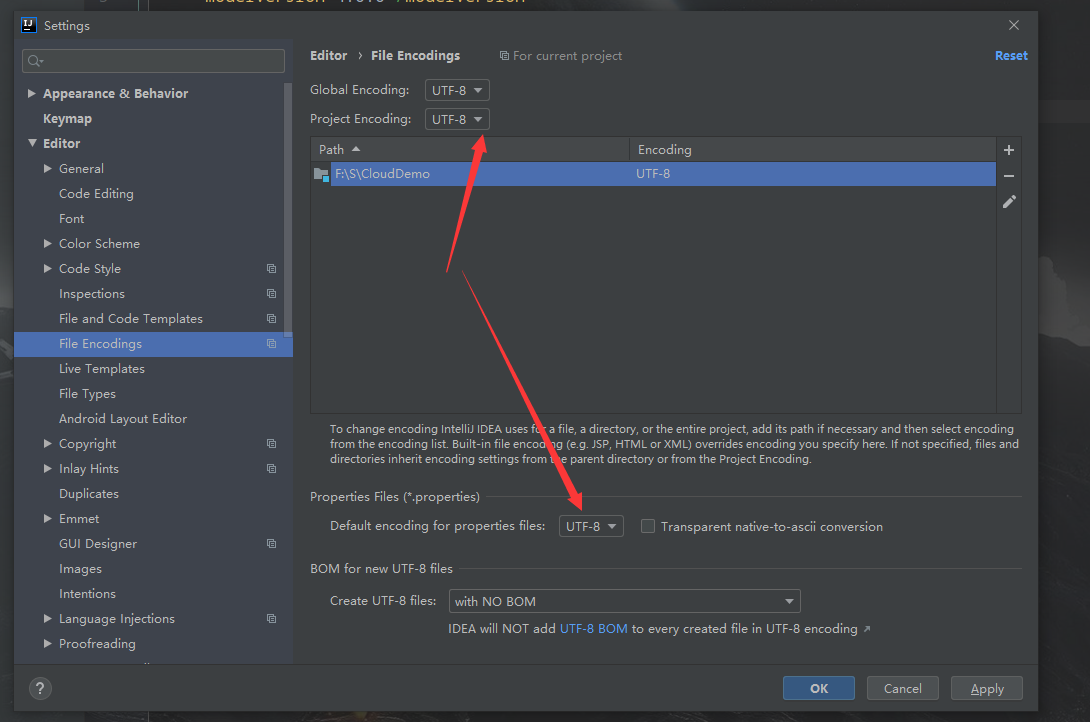
Task: Click the IntelliJ logo in title bar
Action: [x=29, y=26]
